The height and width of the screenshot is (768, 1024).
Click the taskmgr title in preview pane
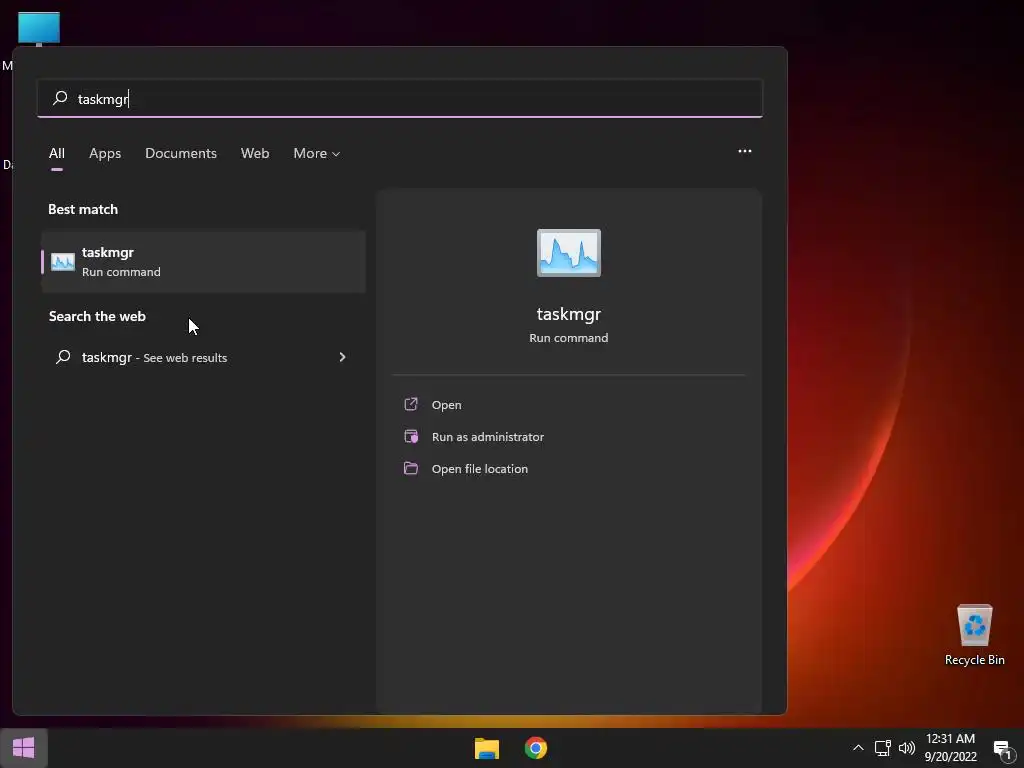[569, 314]
